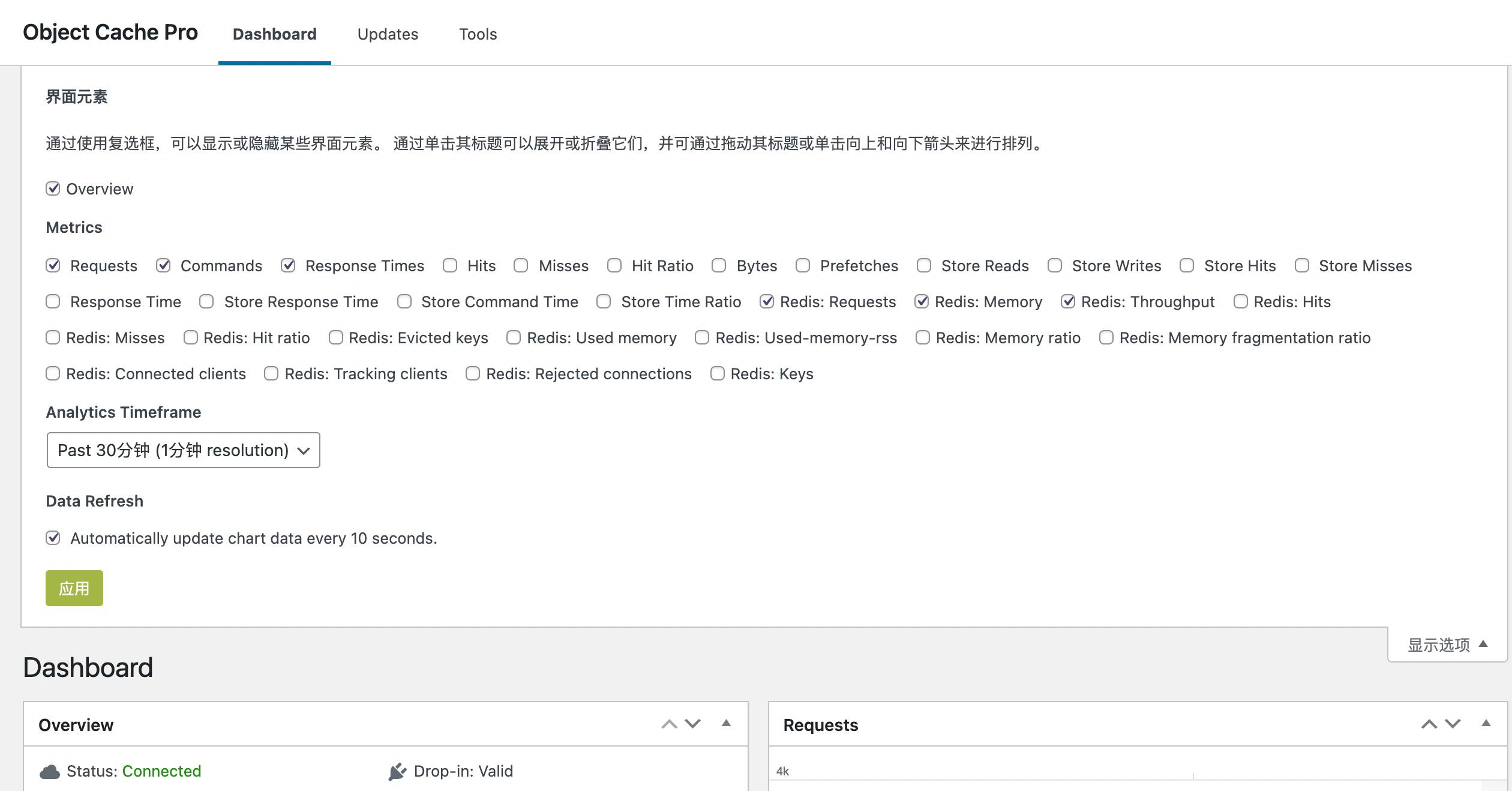Enable the Hits metric checkbox
The height and width of the screenshot is (791, 1512).
tap(450, 266)
